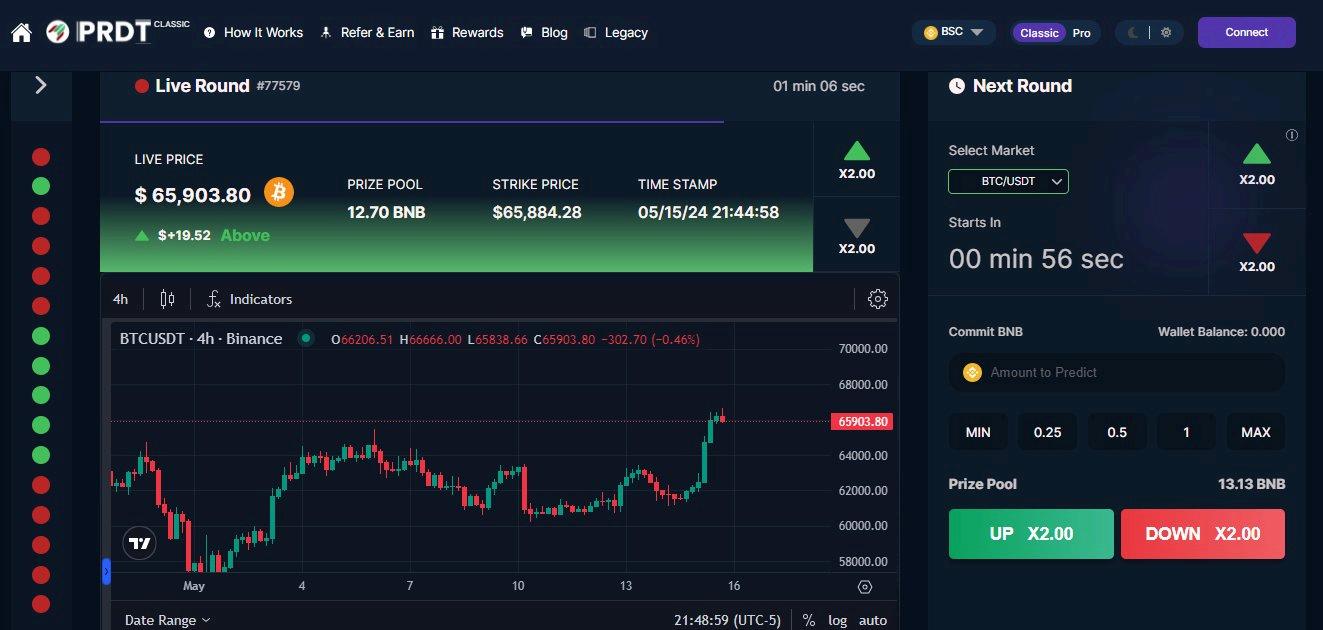Visit the Blog link in navigation
1323x630 pixels.
point(544,33)
